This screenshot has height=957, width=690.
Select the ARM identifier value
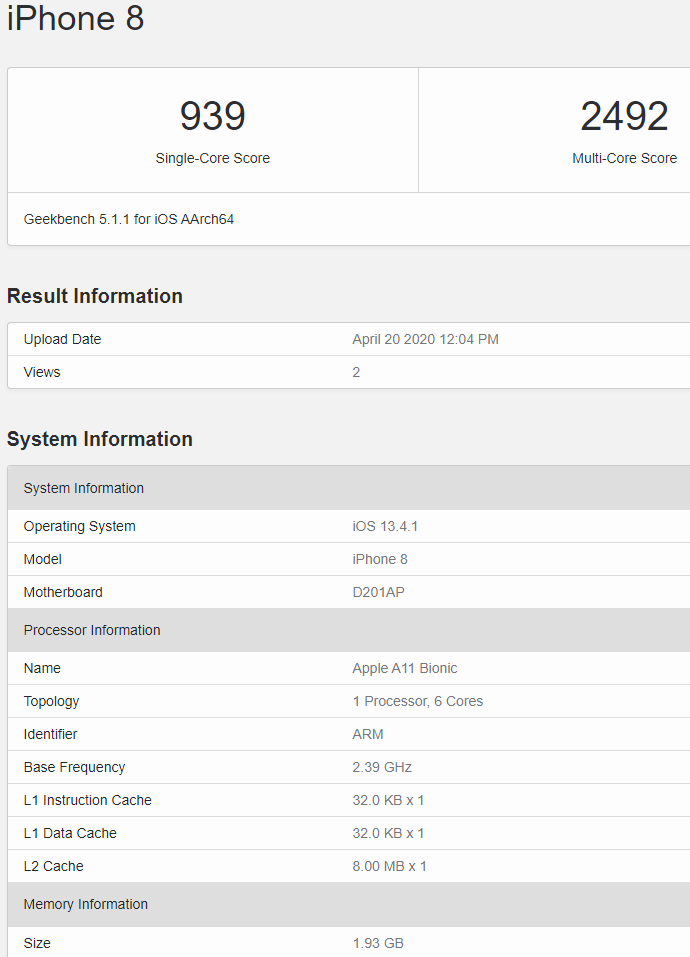click(x=368, y=734)
